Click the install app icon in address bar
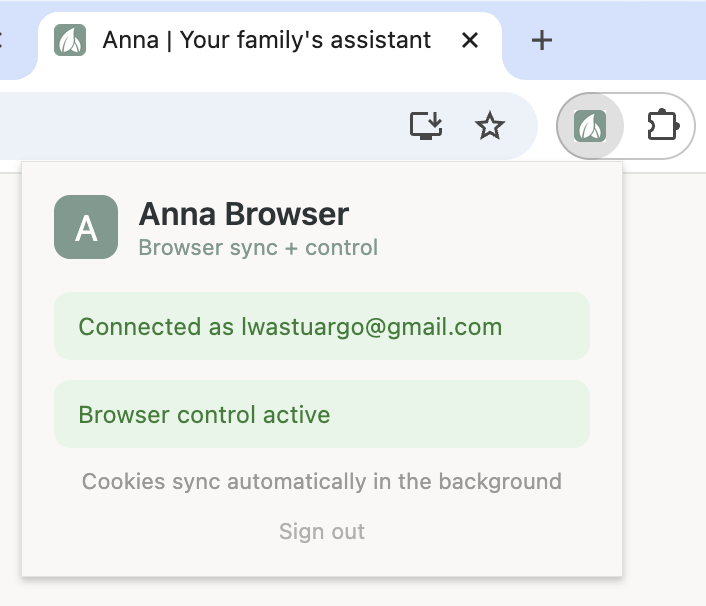This screenshot has width=706, height=606. pos(426,126)
